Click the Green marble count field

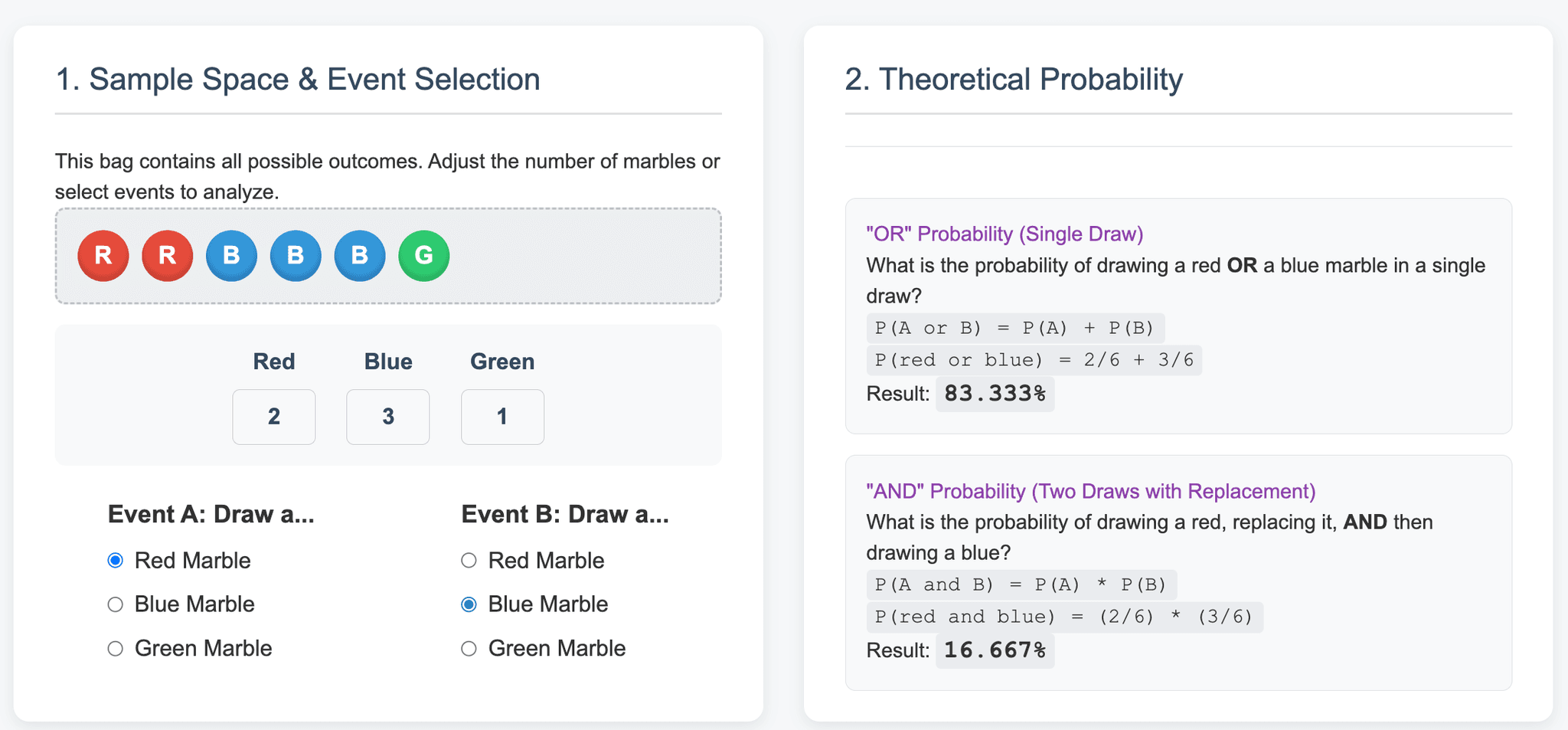click(502, 417)
